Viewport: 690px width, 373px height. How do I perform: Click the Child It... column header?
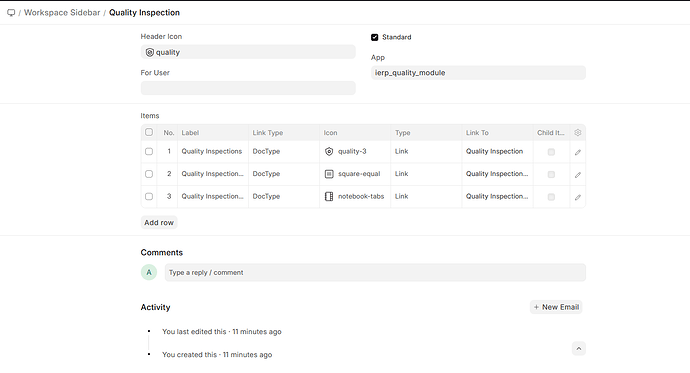pos(551,132)
